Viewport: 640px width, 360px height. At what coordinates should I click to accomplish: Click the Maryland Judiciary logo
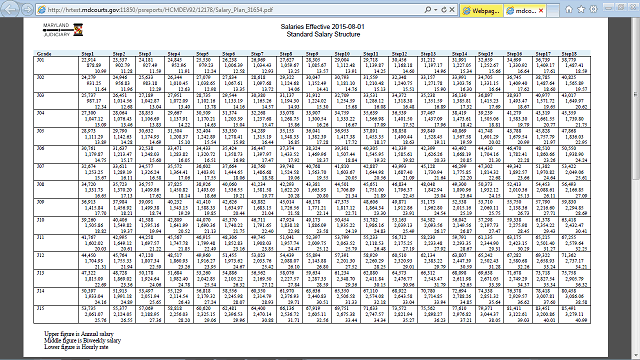pyautogui.click(x=63, y=30)
